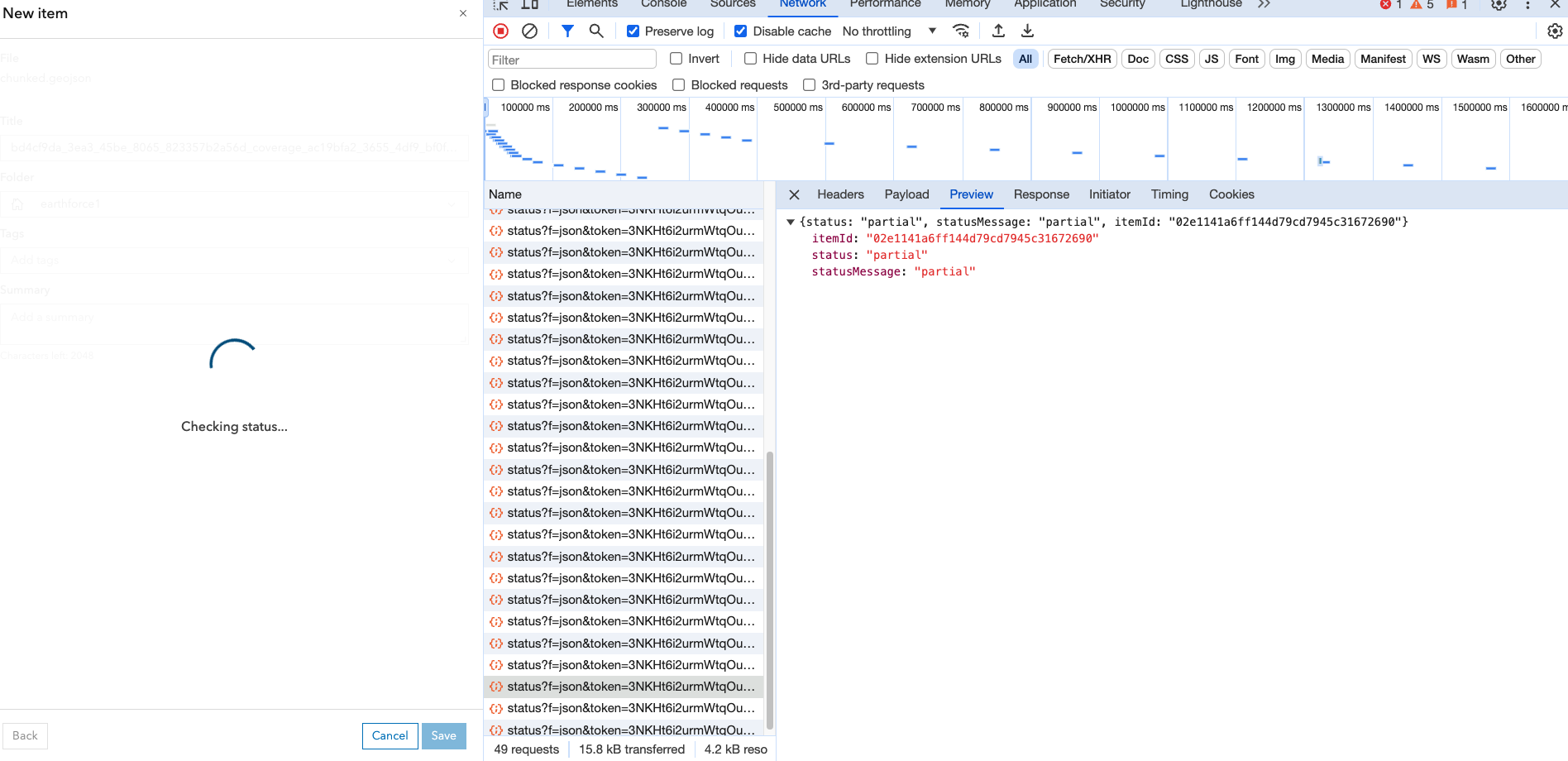Cancel the new item dialog

coord(390,735)
